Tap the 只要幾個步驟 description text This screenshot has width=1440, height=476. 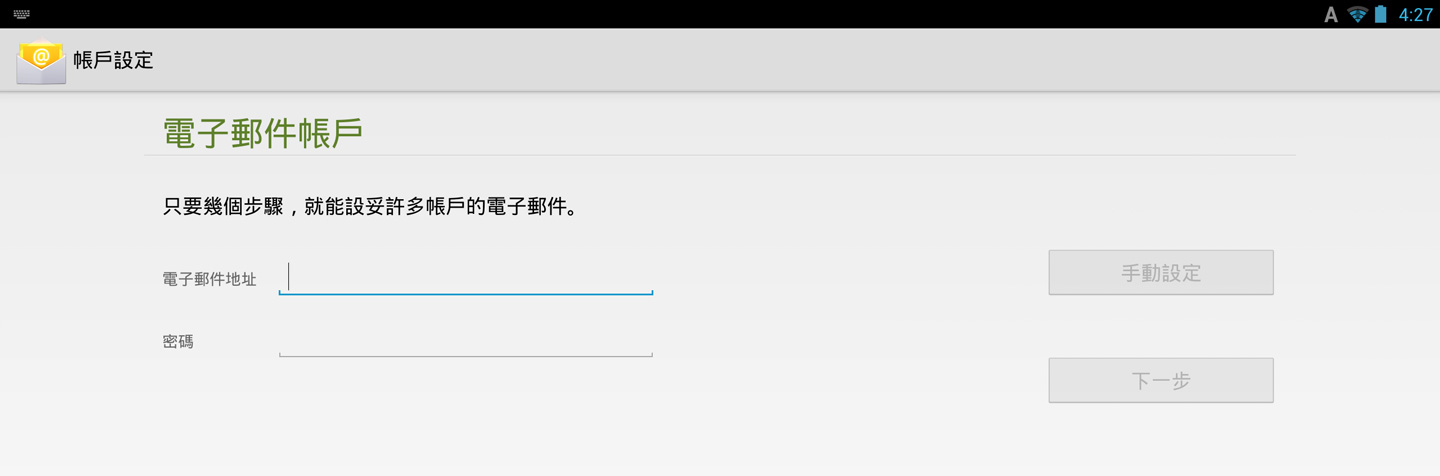(370, 207)
